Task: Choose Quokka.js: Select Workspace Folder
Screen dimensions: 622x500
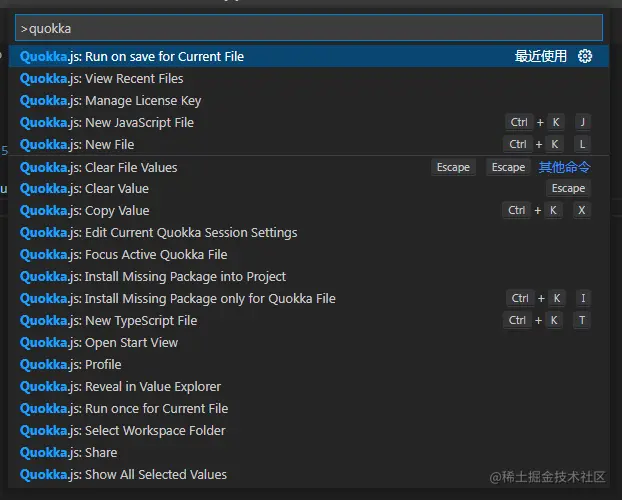Action: coord(309,431)
